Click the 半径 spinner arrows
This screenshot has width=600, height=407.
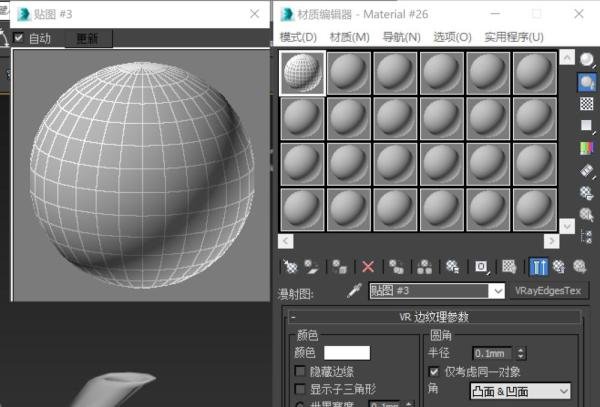click(521, 353)
